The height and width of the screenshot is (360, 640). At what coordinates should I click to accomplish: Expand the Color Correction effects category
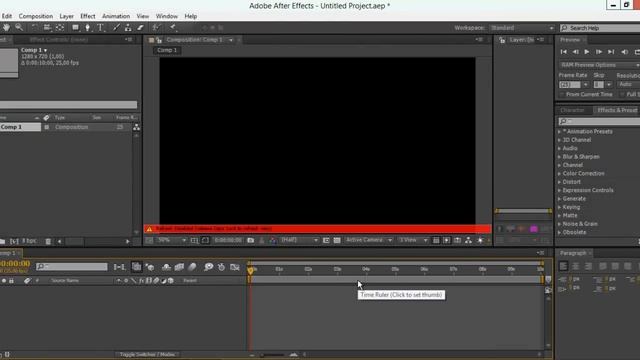560,173
